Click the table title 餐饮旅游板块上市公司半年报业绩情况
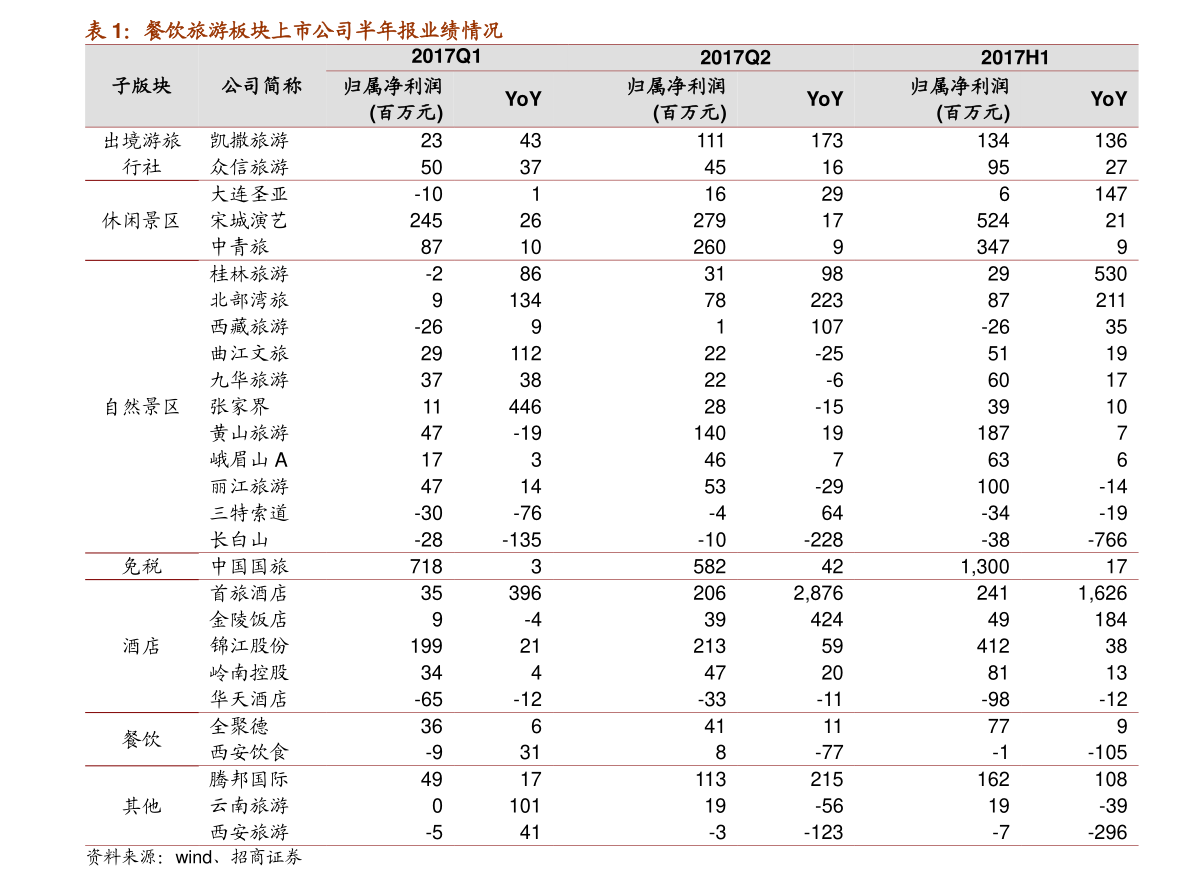This screenshot has width=1191, height=888. click(322, 31)
